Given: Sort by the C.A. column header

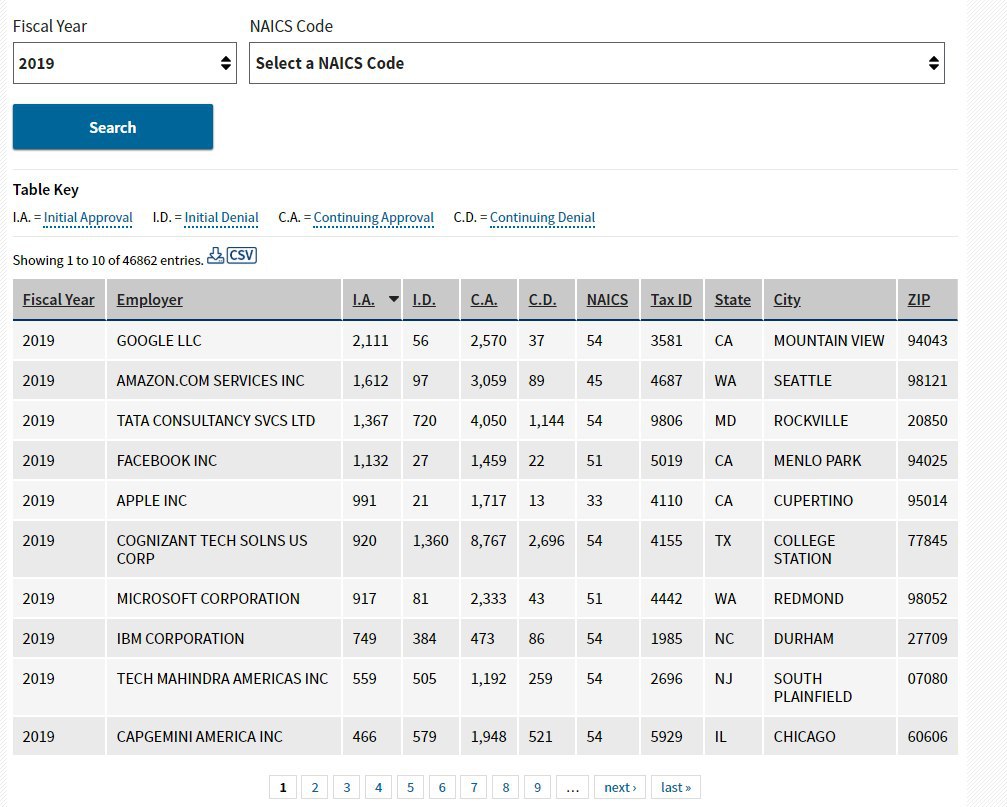Looking at the screenshot, I should (484, 300).
